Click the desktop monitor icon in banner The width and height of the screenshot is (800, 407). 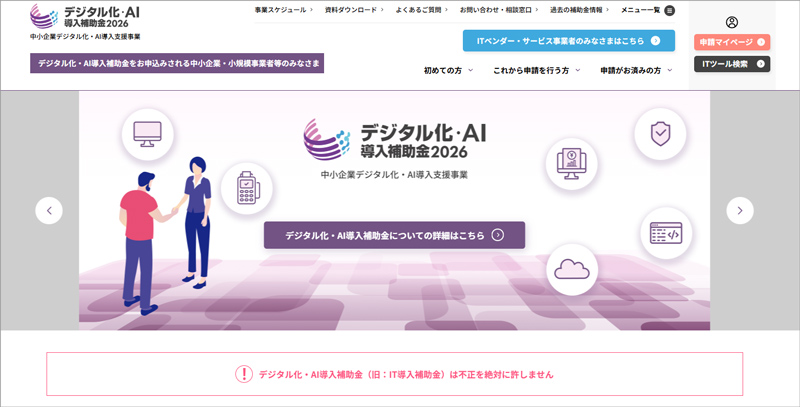(x=148, y=134)
